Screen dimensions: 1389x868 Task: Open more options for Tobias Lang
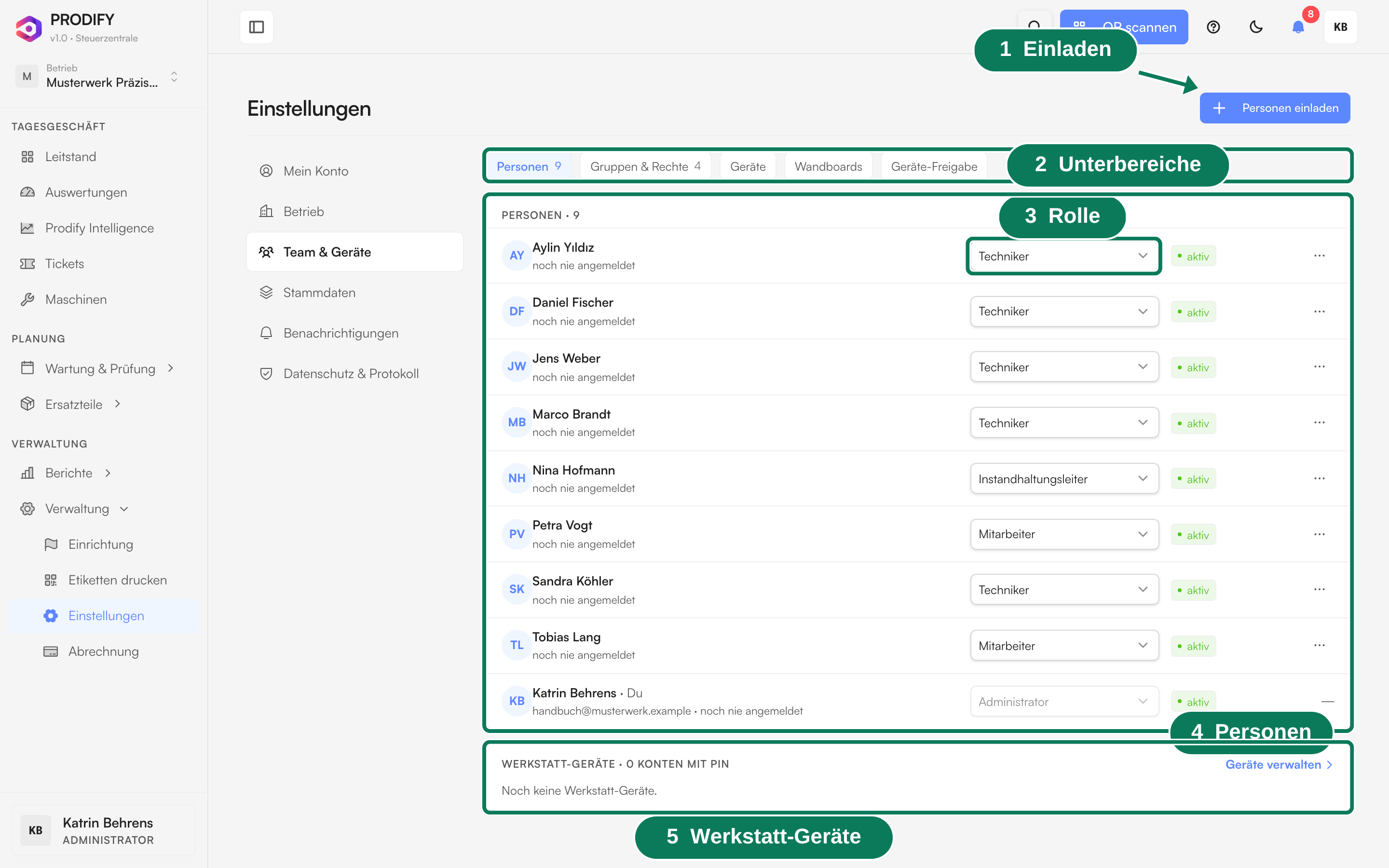(x=1319, y=645)
